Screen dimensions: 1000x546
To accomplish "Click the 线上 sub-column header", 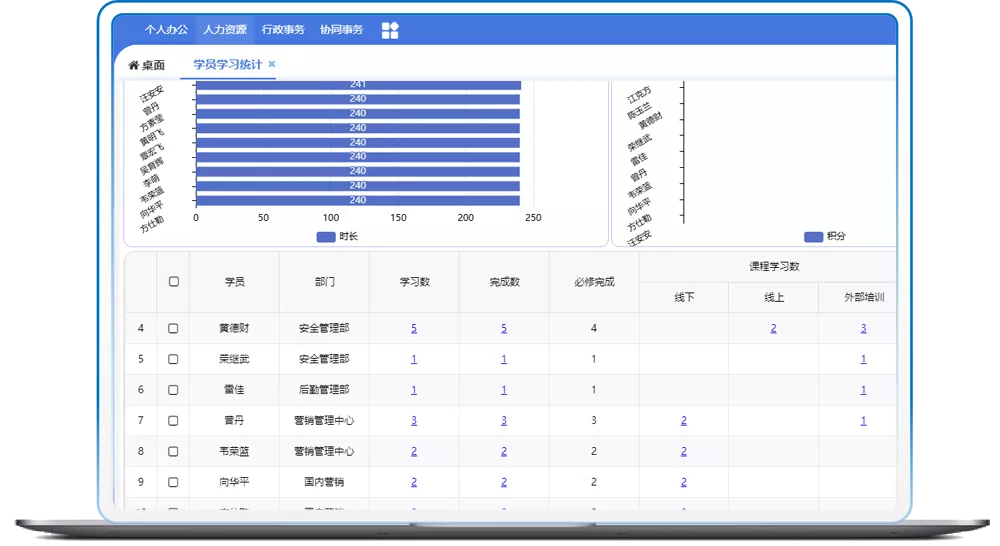I will pos(774,297).
